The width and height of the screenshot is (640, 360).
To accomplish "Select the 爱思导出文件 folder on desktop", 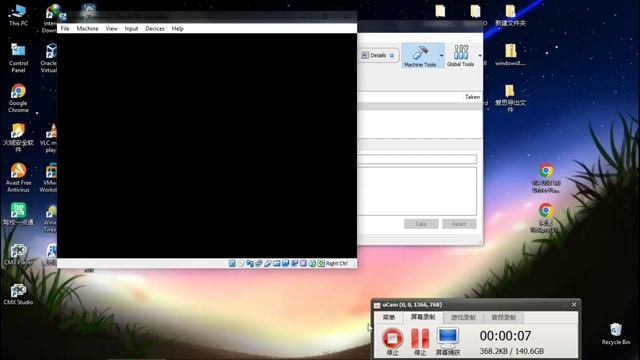I will (x=510, y=98).
